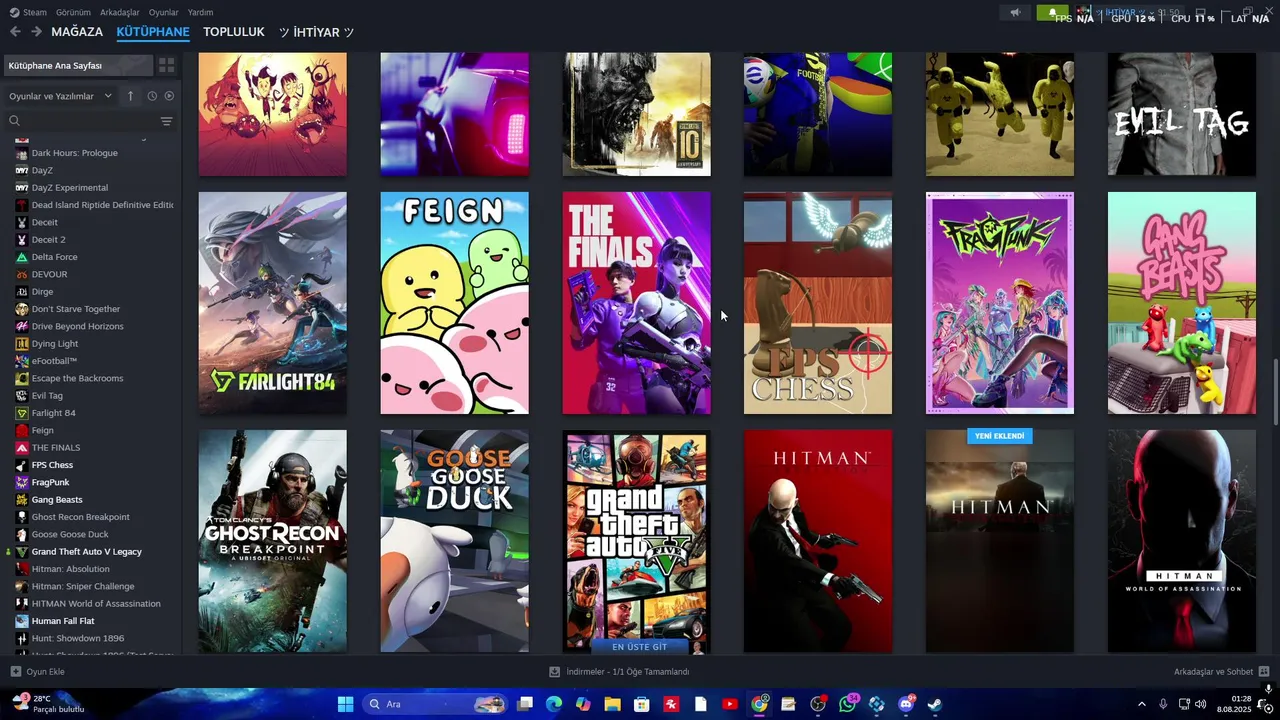Open the weather widget showing 28°C
Image resolution: width=1280 pixels, height=720 pixels.
pyautogui.click(x=48, y=704)
